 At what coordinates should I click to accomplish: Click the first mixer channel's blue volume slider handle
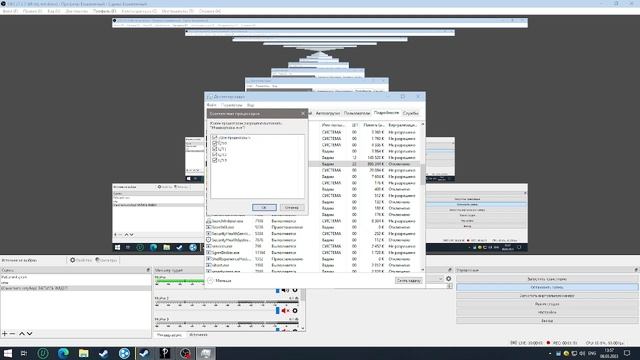[278, 290]
